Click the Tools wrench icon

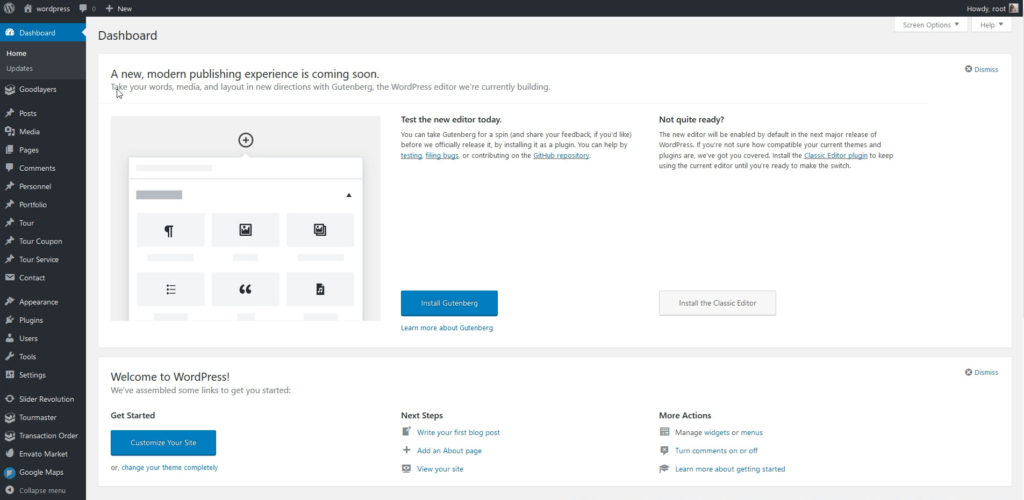click(x=9, y=356)
